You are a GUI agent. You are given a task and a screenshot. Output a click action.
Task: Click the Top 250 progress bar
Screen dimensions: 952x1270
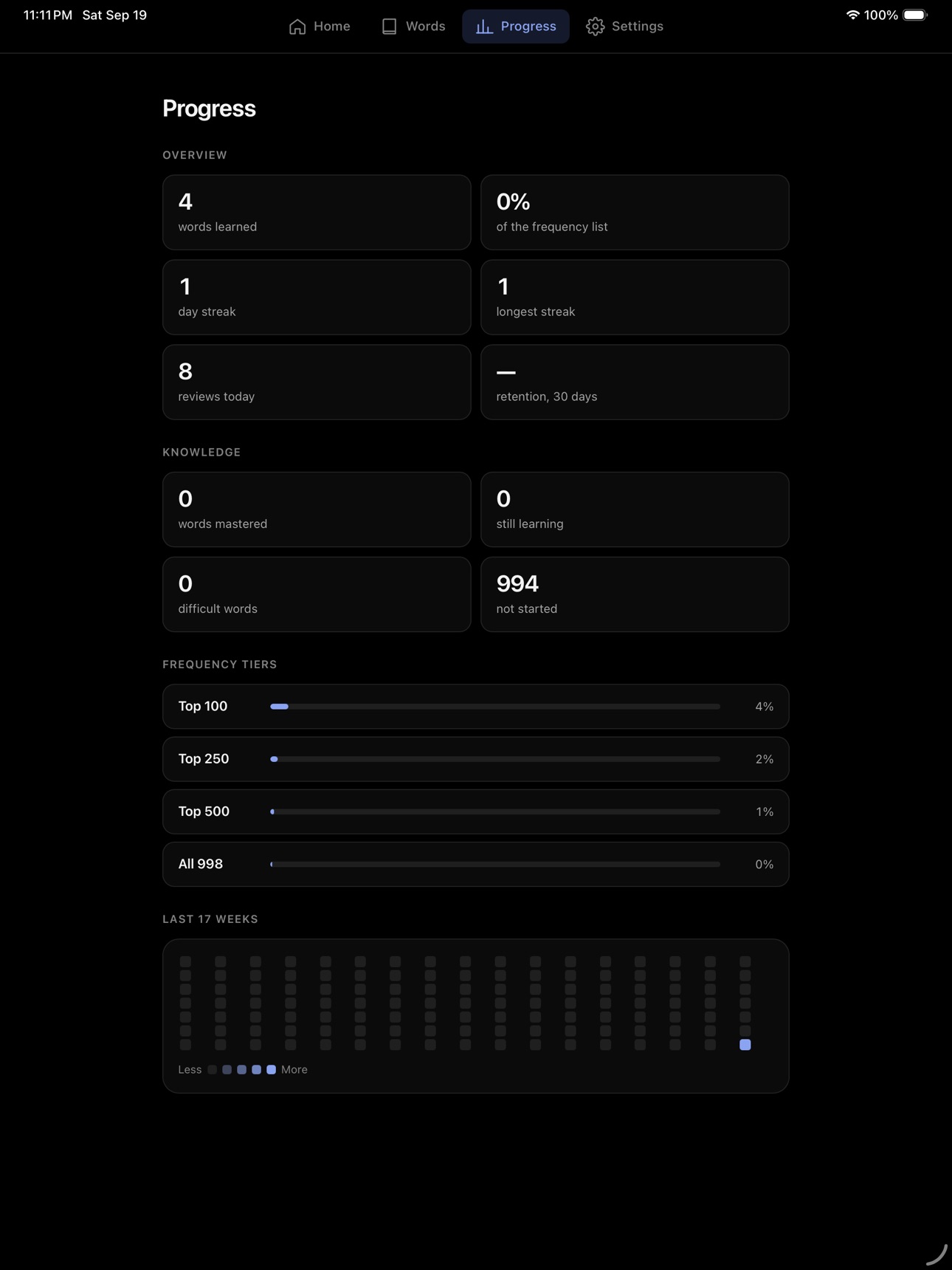495,759
